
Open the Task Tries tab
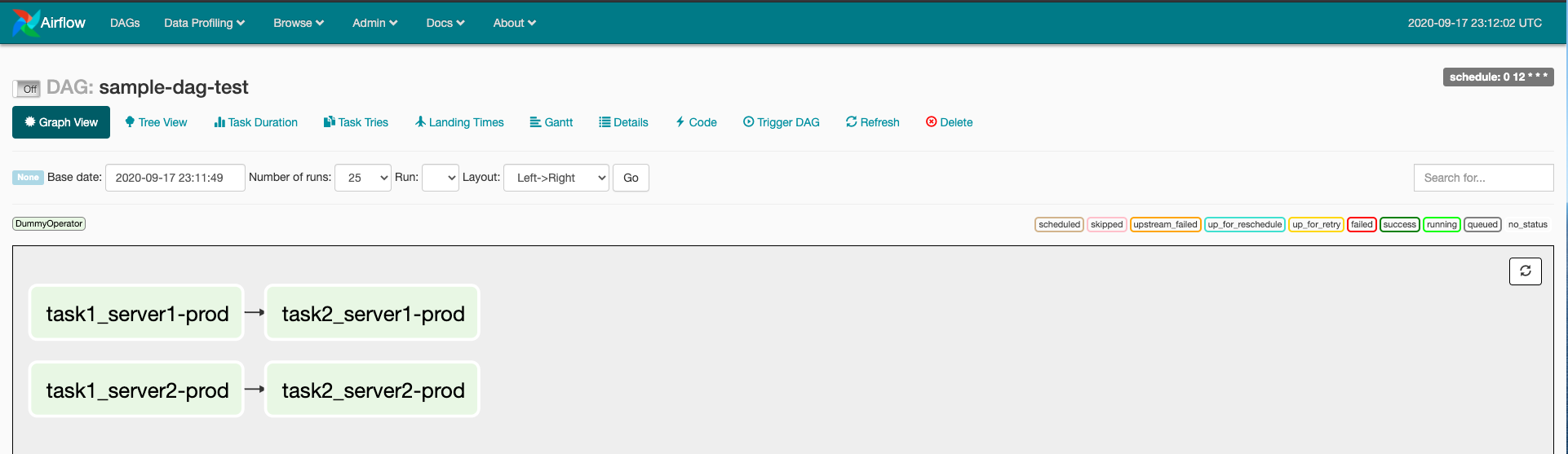(x=356, y=122)
